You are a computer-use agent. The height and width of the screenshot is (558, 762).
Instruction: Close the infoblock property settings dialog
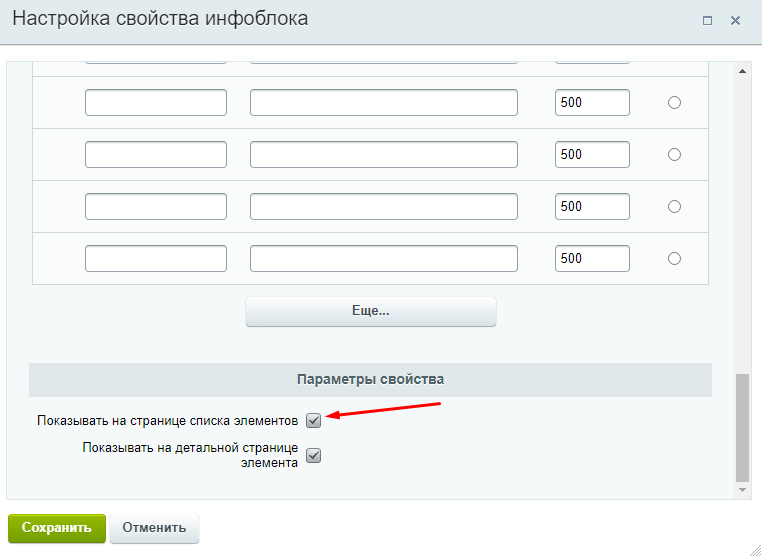point(735,21)
